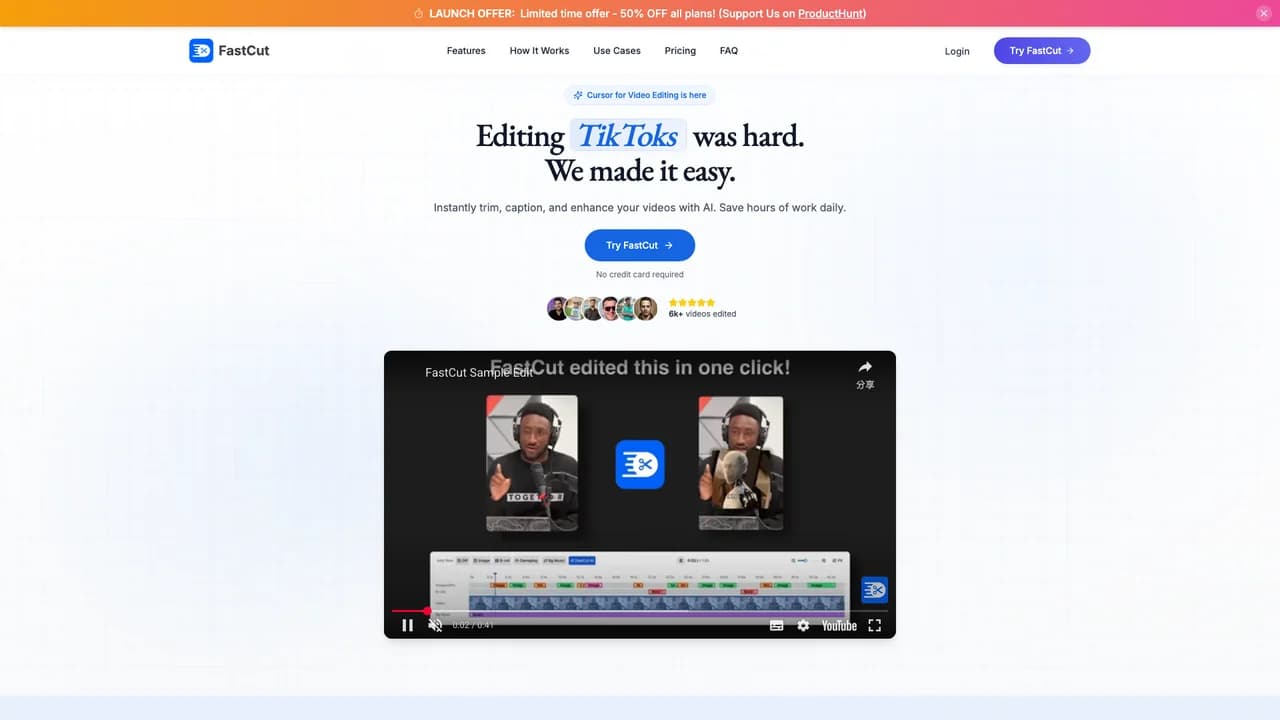The width and height of the screenshot is (1280, 720).
Task: Unmute the video player
Action: [435, 625]
